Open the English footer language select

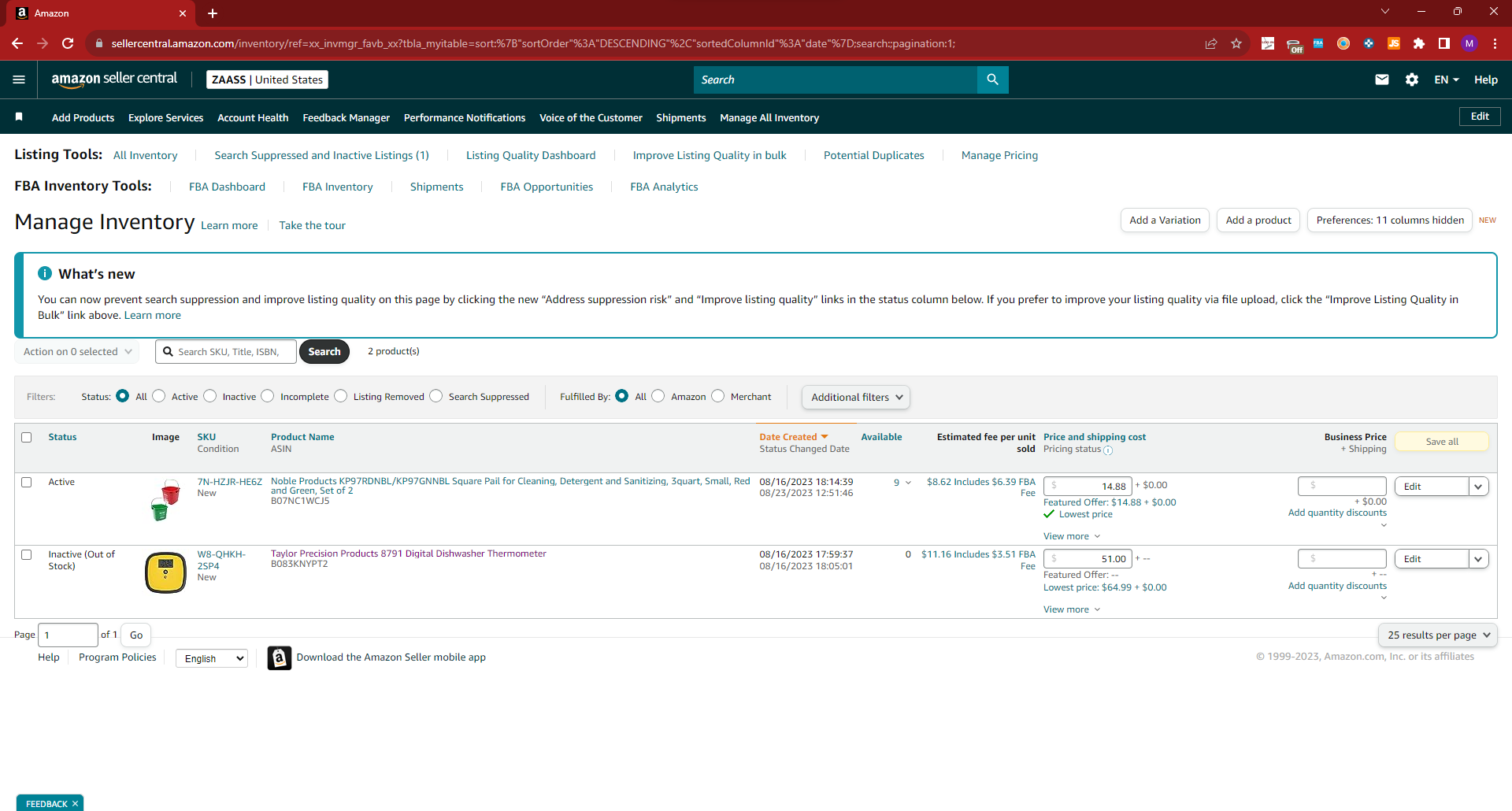tap(212, 658)
